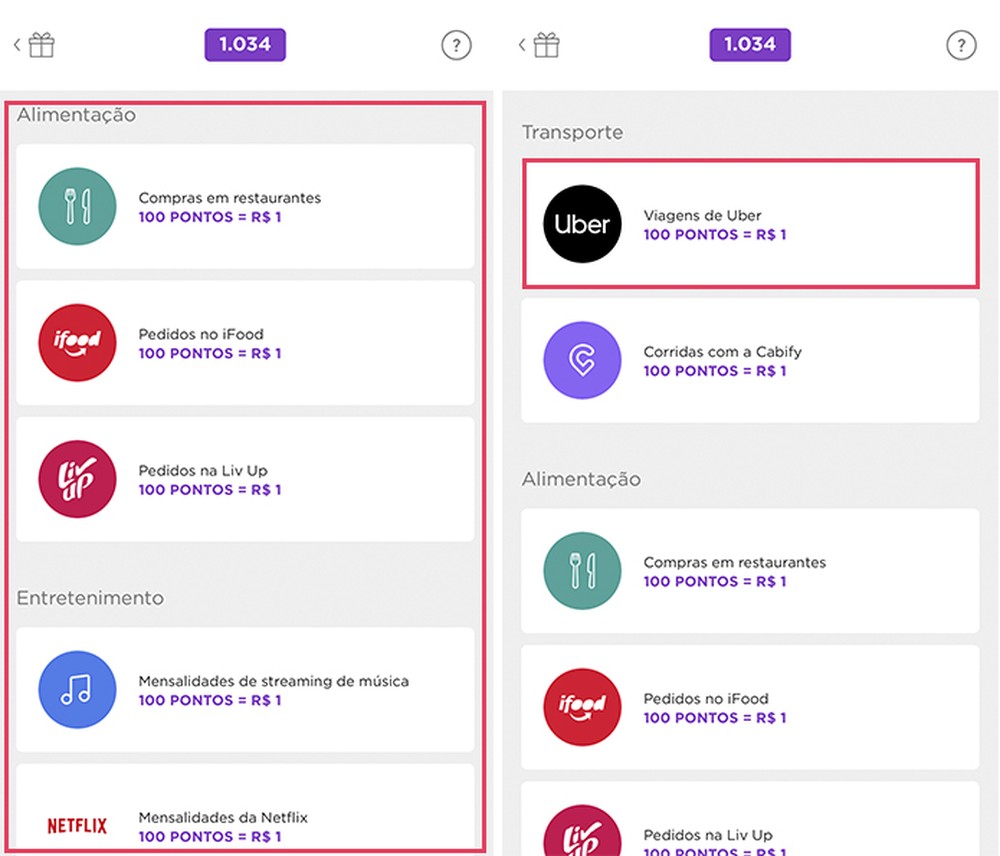This screenshot has height=856, width=1000.
Task: Select the Compras em restaurantes row
Action: 245,206
